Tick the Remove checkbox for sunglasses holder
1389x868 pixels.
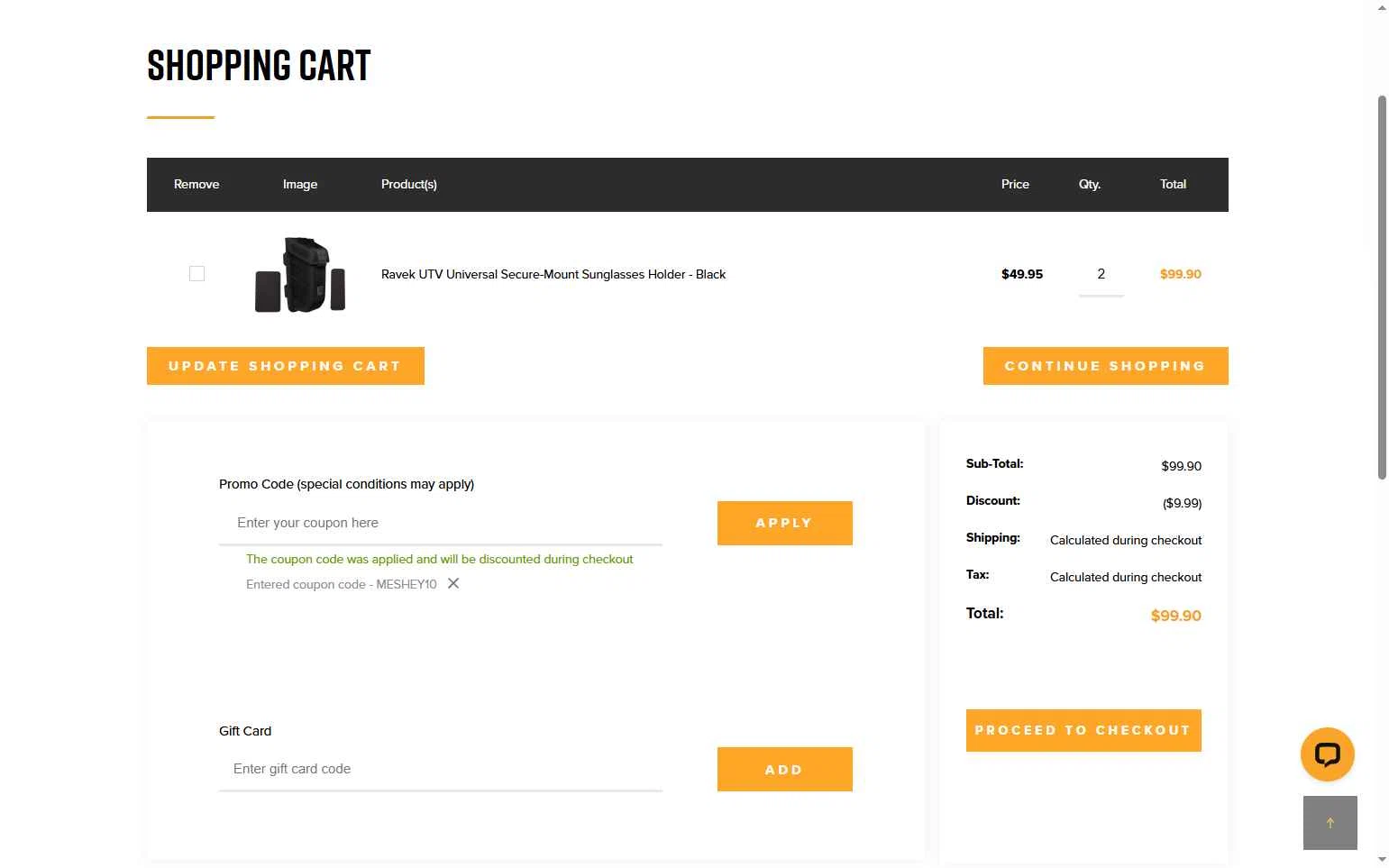(x=196, y=273)
